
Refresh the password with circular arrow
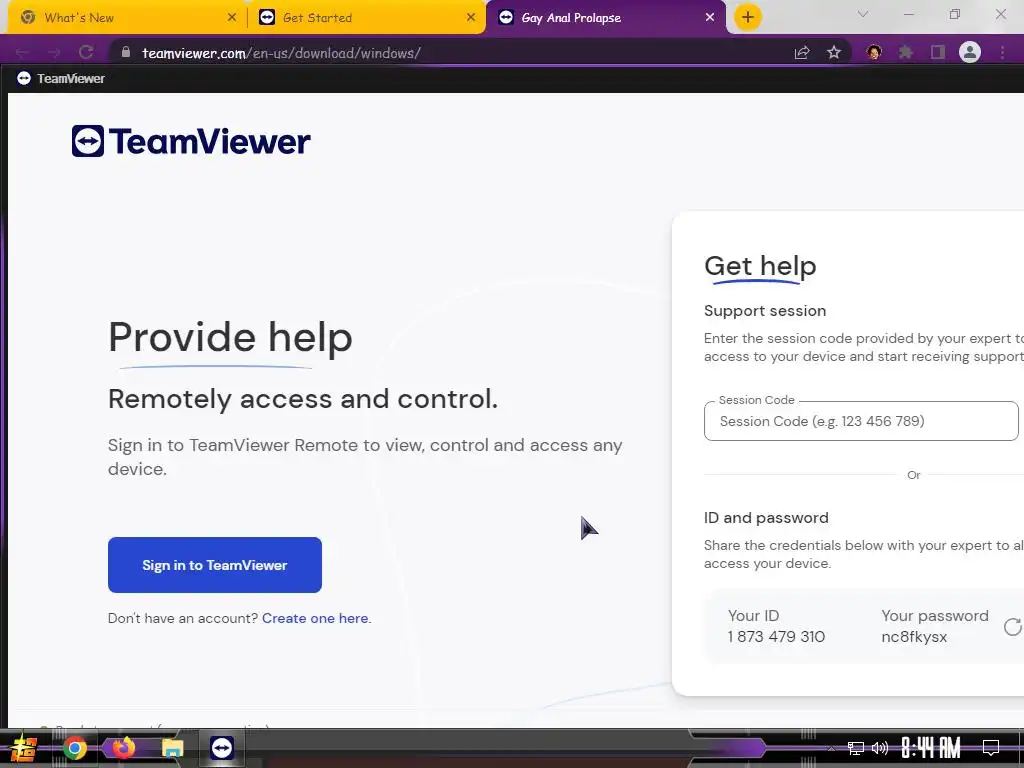[1013, 627]
